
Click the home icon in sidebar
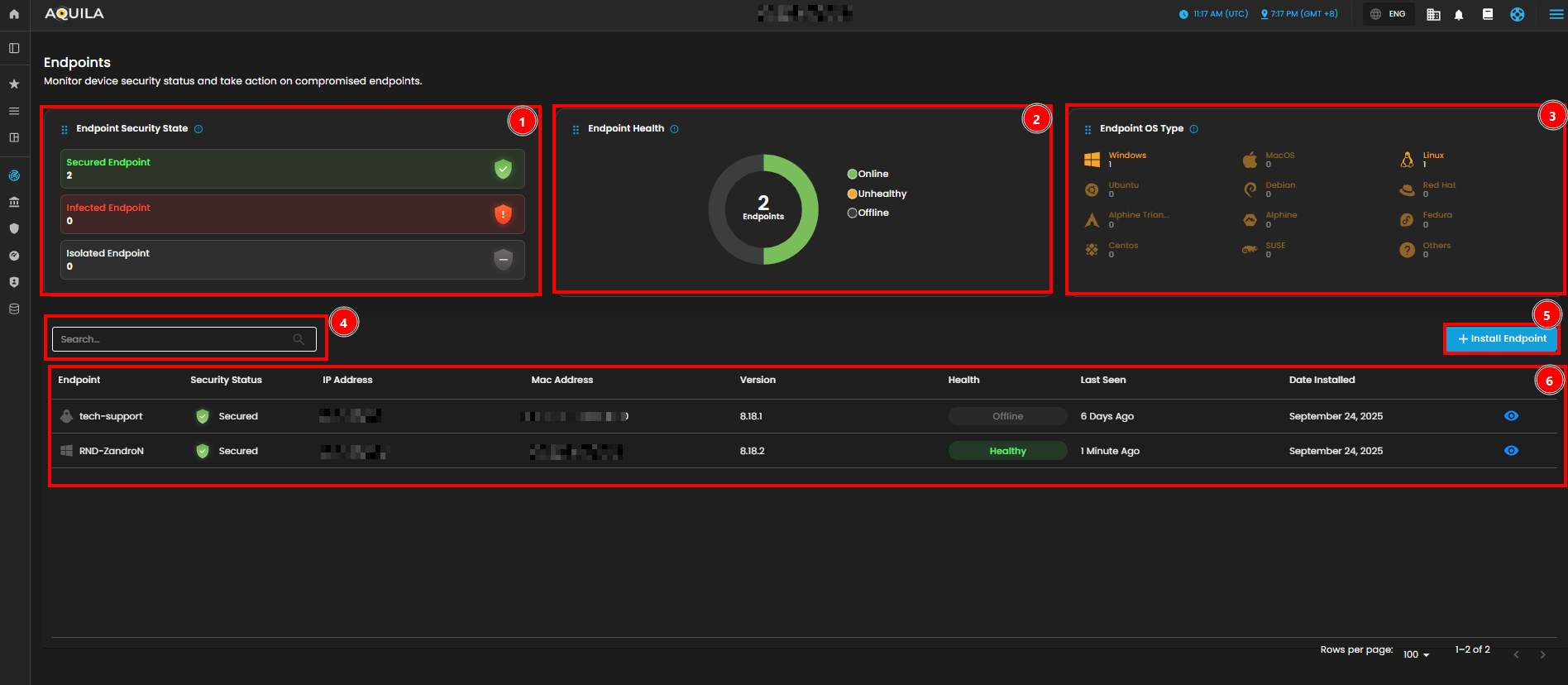click(14, 14)
